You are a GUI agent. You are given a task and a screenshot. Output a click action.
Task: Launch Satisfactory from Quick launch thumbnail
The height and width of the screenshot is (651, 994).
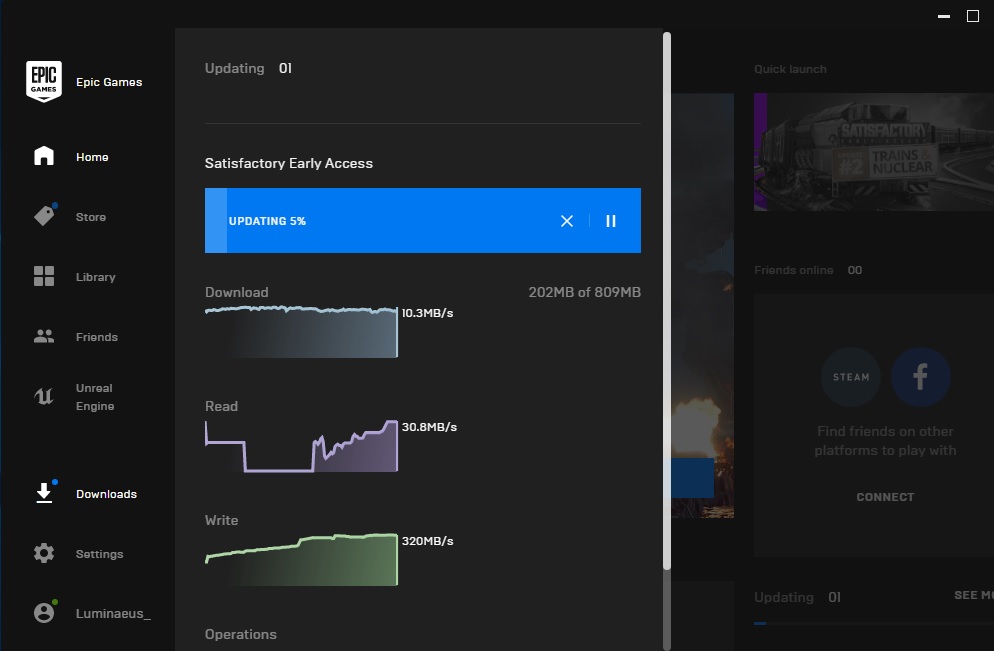pyautogui.click(x=874, y=152)
